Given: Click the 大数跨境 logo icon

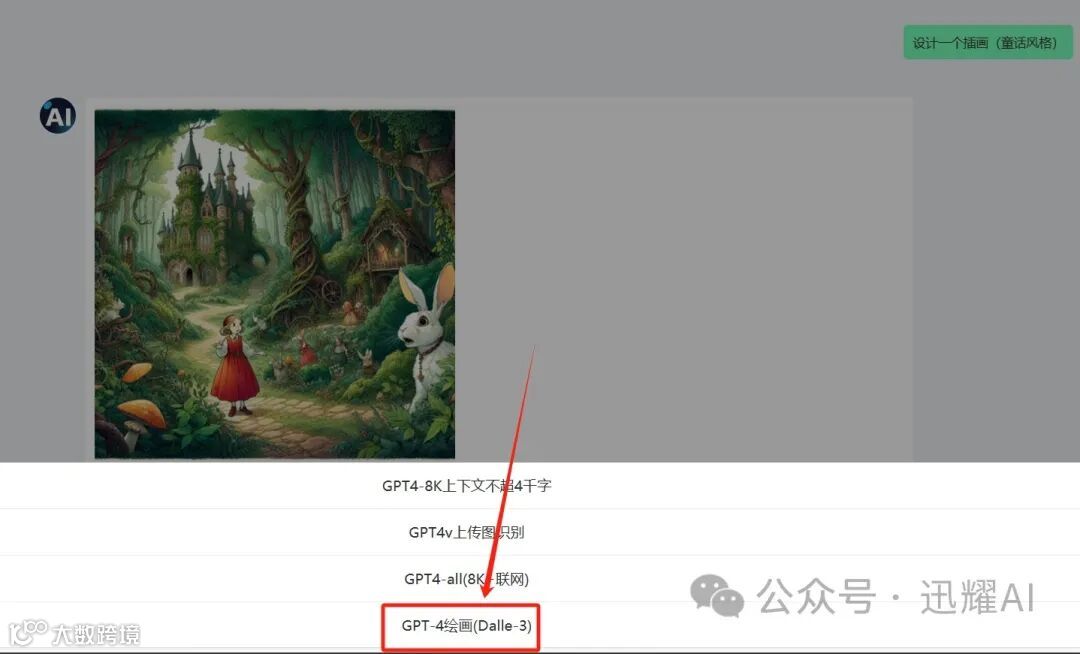Looking at the screenshot, I should [x=28, y=633].
